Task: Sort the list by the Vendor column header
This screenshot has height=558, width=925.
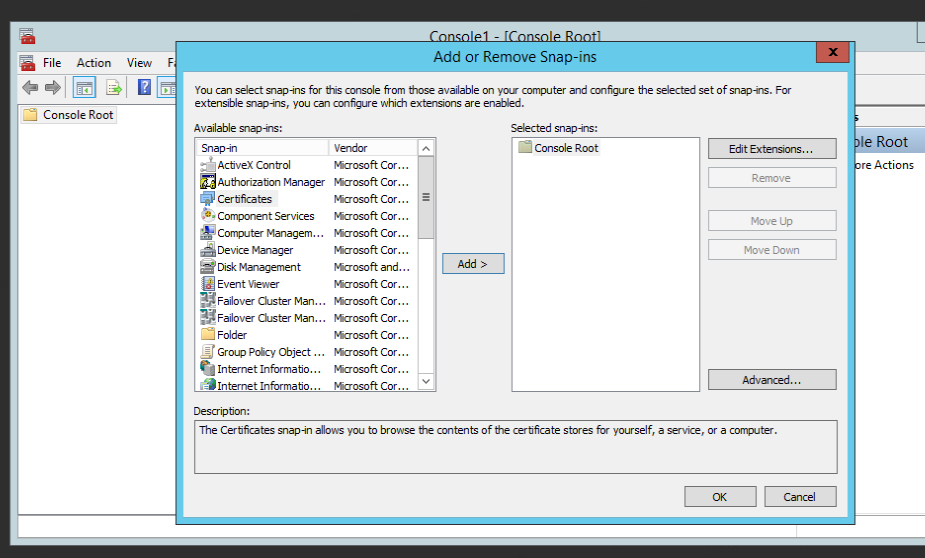Action: [x=370, y=148]
